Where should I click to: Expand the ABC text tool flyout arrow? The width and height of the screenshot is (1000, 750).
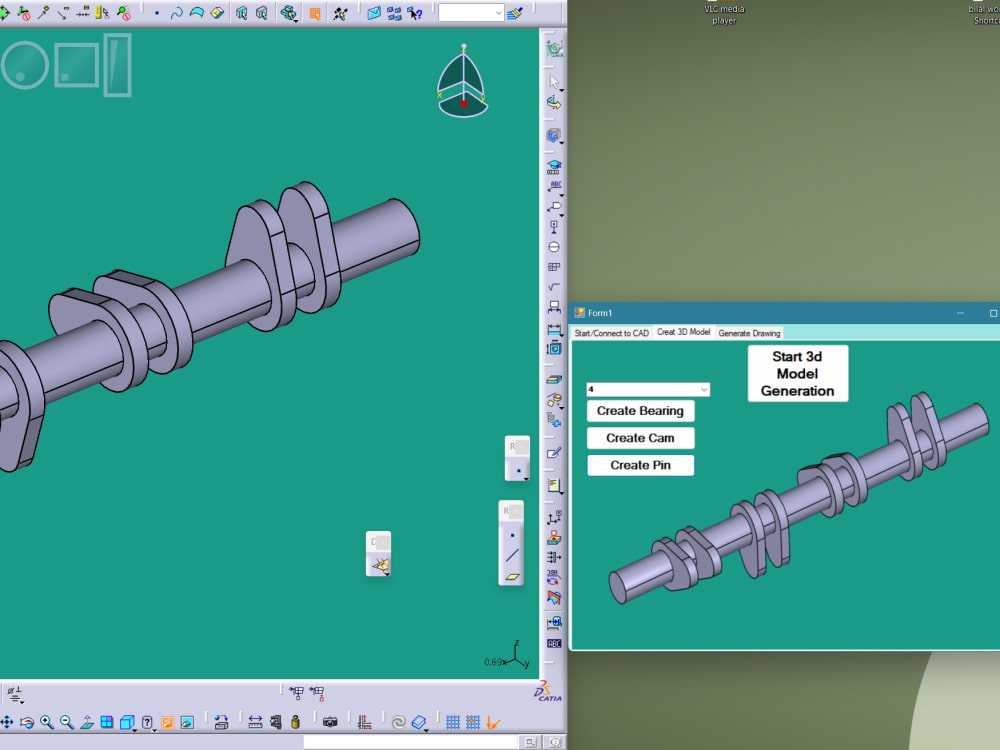[562, 195]
